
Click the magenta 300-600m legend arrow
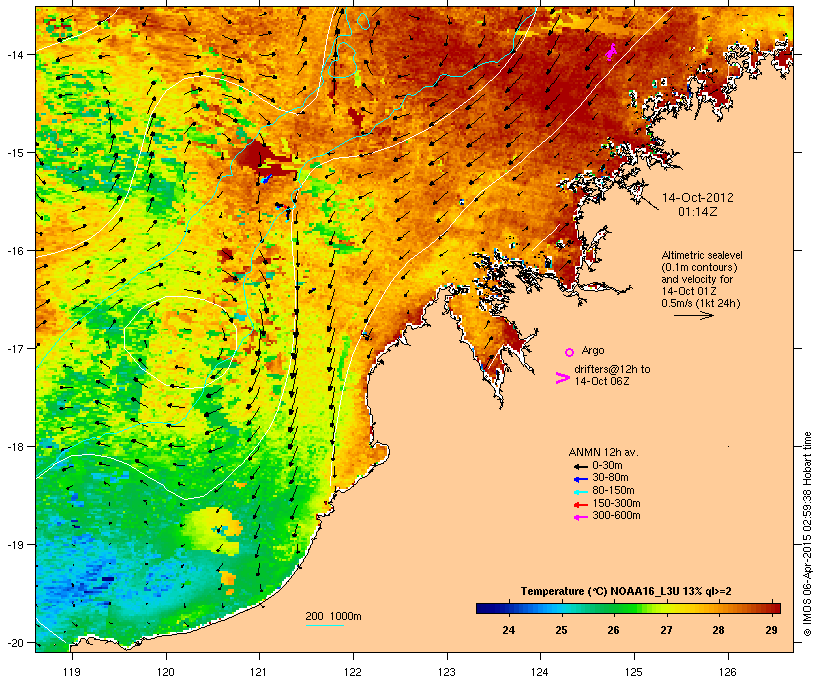[x=580, y=517]
